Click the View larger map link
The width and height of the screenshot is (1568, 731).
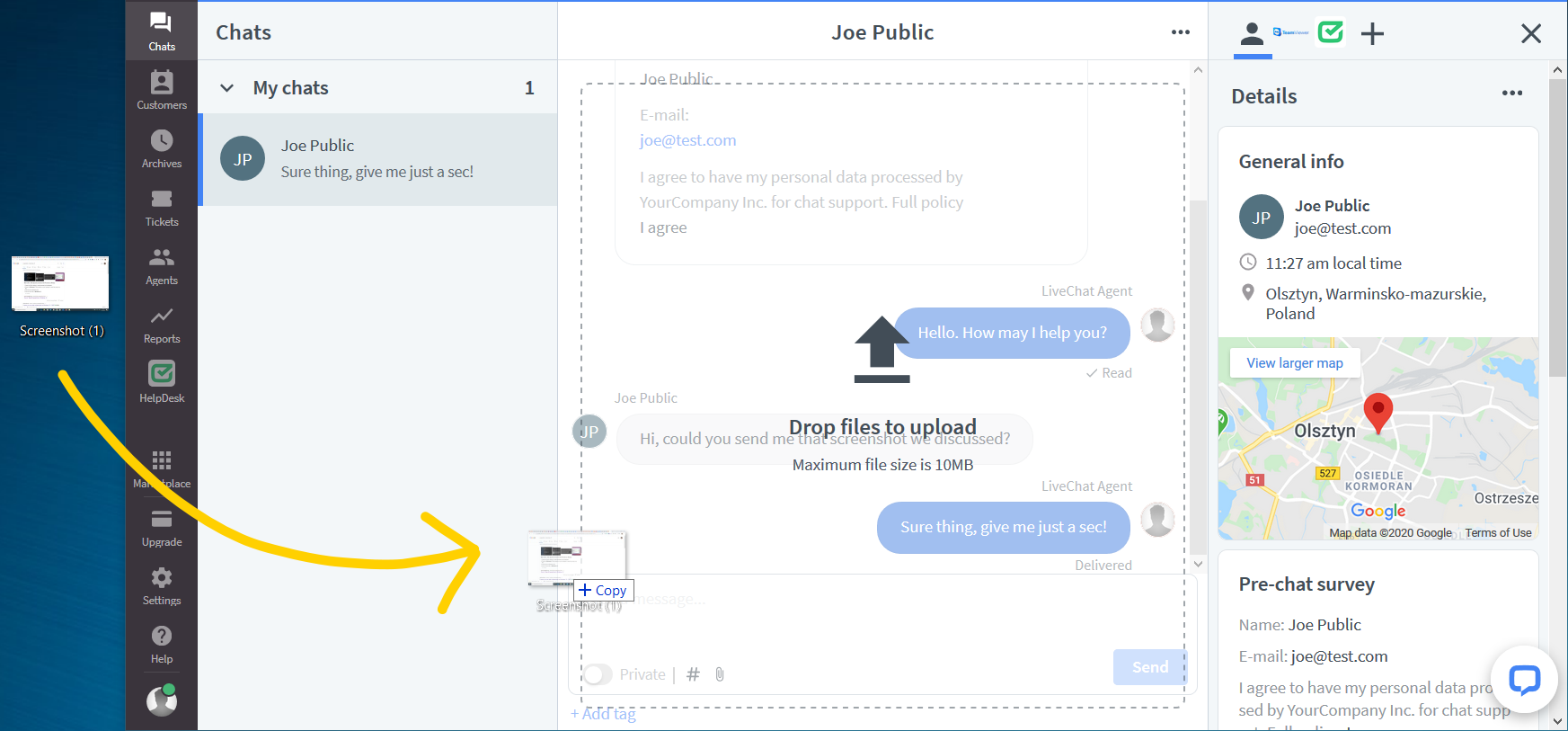(x=1294, y=363)
